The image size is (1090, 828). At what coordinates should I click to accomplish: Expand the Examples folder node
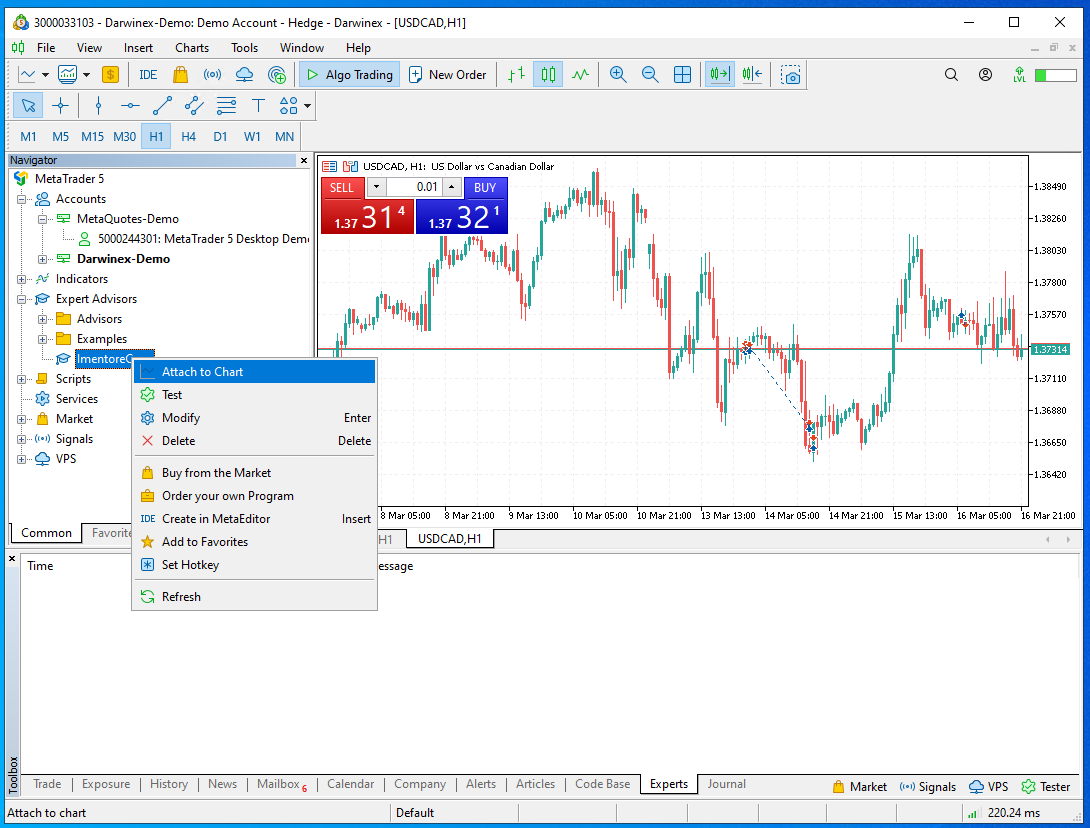click(42, 339)
